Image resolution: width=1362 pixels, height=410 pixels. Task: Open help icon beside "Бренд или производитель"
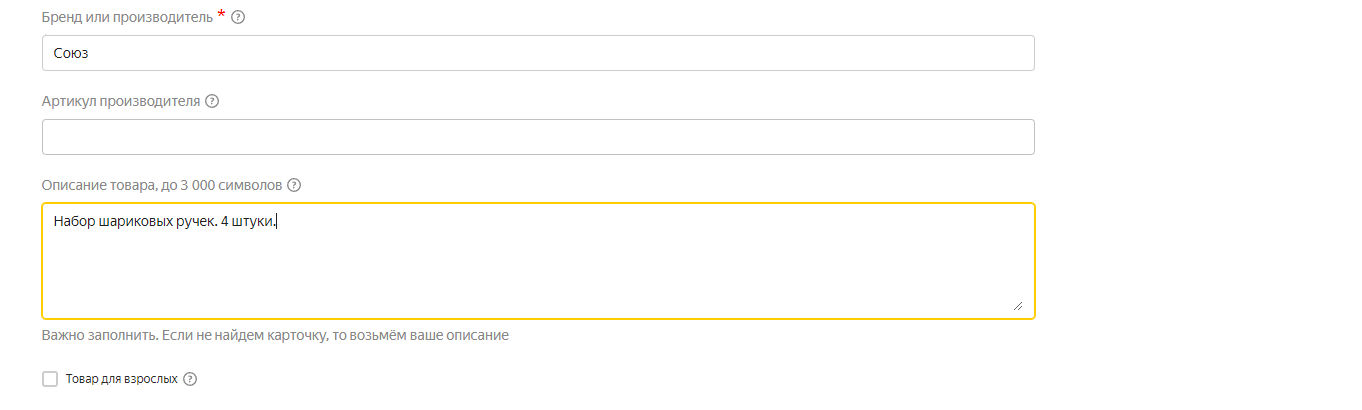(x=238, y=17)
